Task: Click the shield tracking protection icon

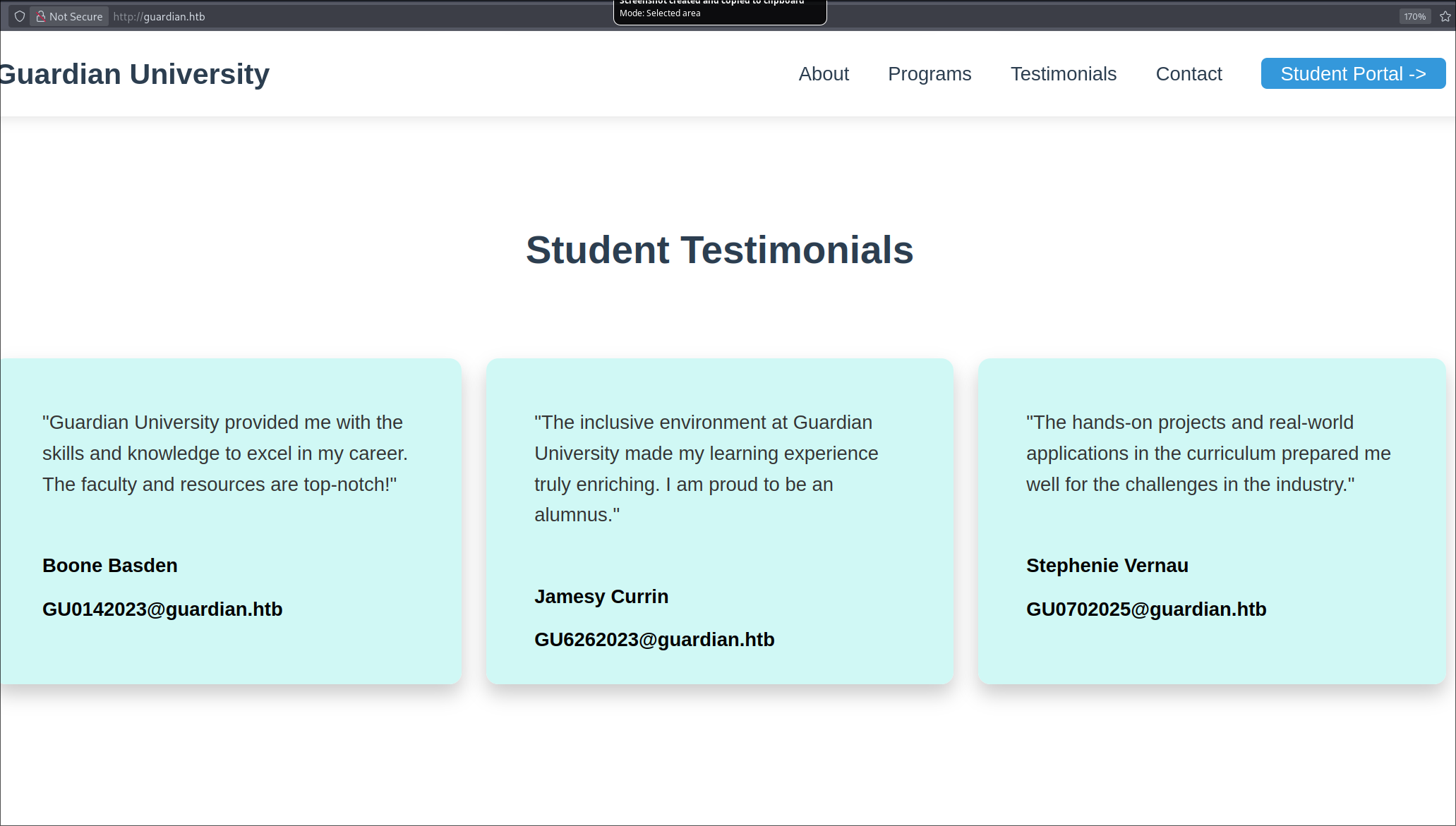Action: click(20, 16)
